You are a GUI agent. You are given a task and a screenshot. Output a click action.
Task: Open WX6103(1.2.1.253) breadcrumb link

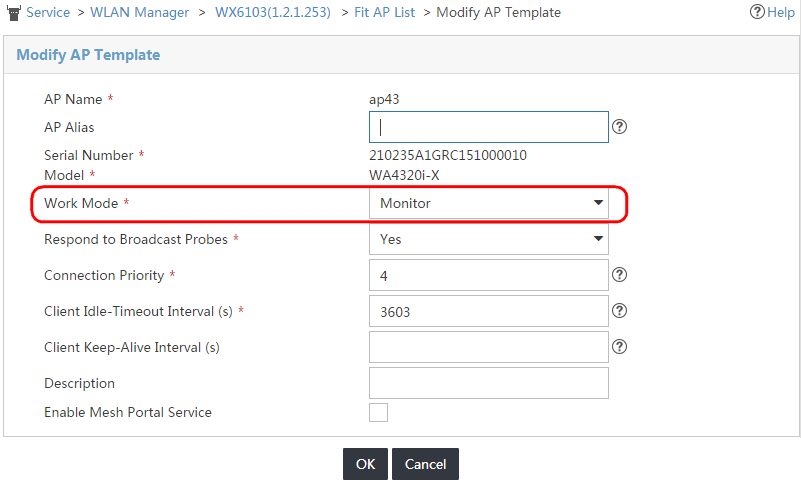pos(273,12)
